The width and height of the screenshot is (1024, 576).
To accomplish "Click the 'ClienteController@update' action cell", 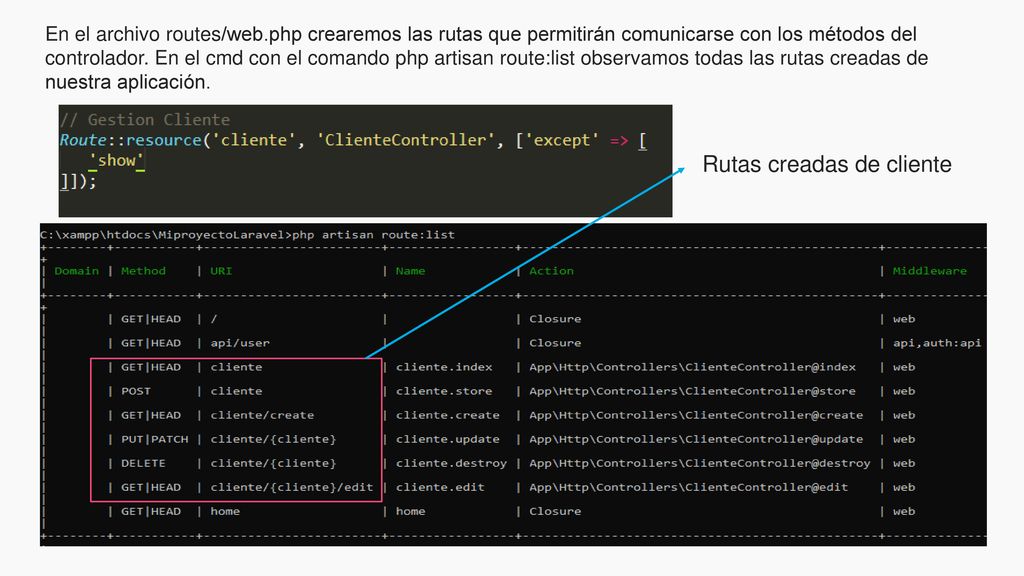I will tap(696, 440).
